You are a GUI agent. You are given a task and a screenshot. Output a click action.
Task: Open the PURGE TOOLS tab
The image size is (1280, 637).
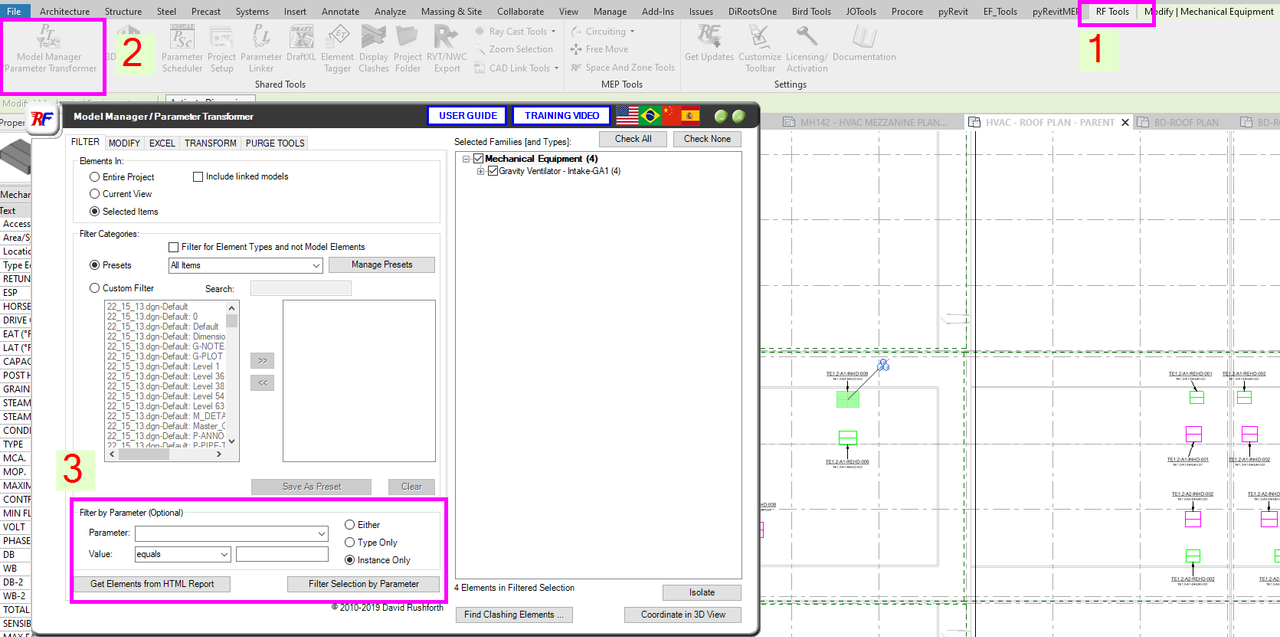(275, 143)
